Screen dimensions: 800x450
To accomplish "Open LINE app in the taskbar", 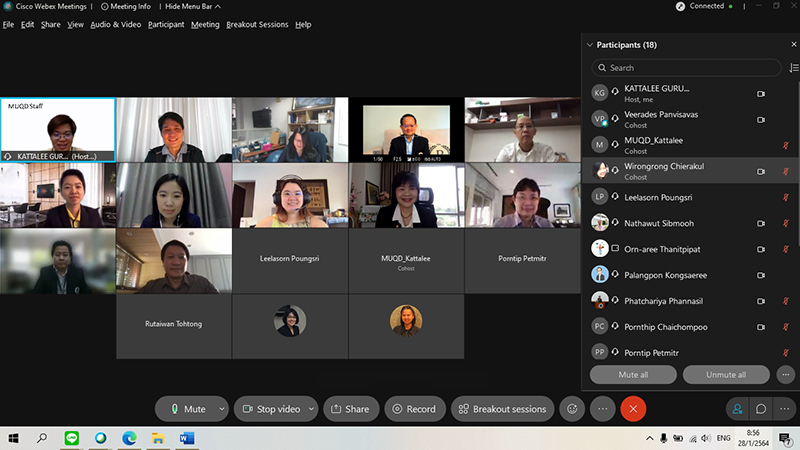I will click(71, 438).
